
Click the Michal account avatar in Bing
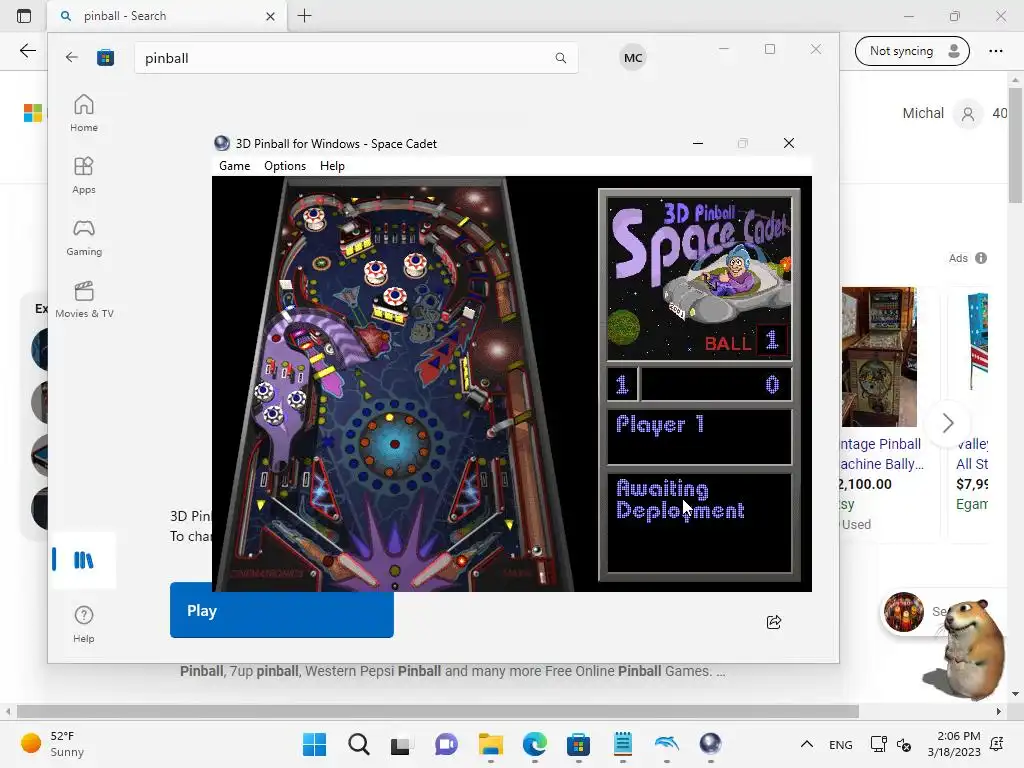[x=968, y=114]
